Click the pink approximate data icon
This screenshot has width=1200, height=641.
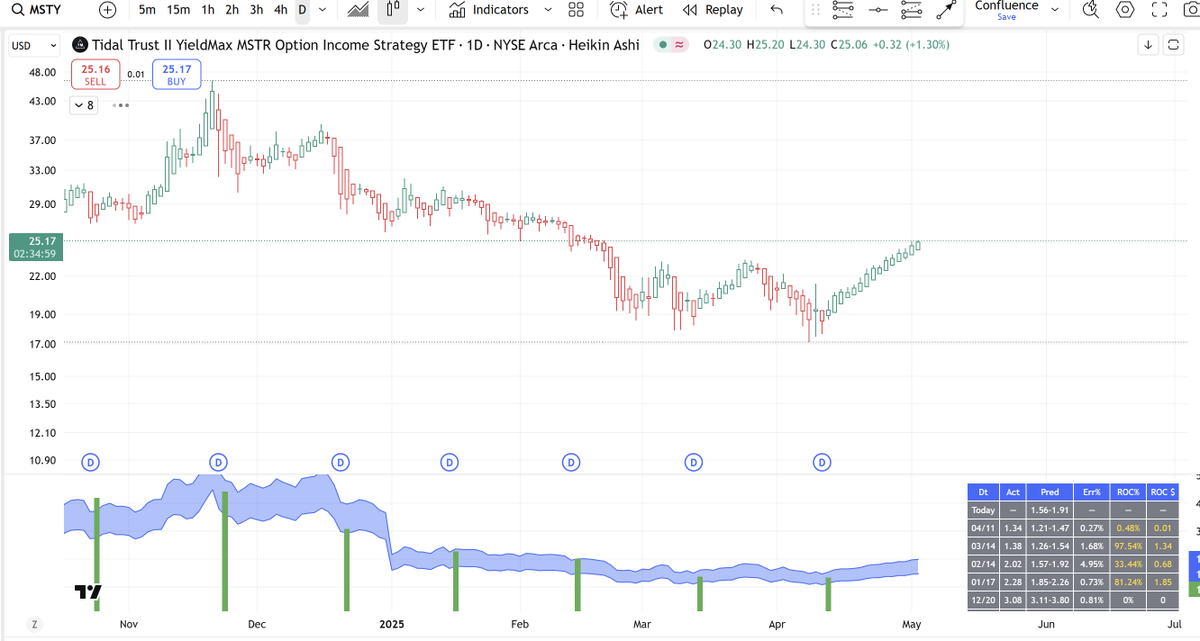click(x=680, y=46)
